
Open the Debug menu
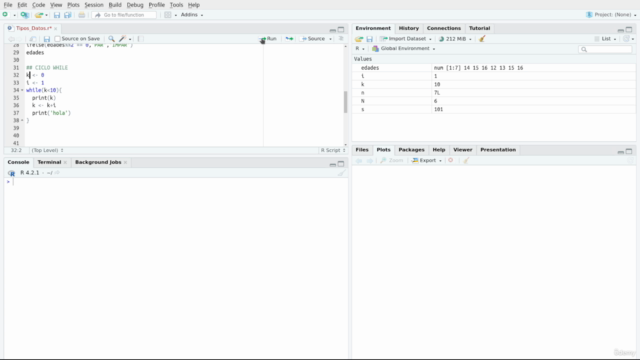coord(135,5)
